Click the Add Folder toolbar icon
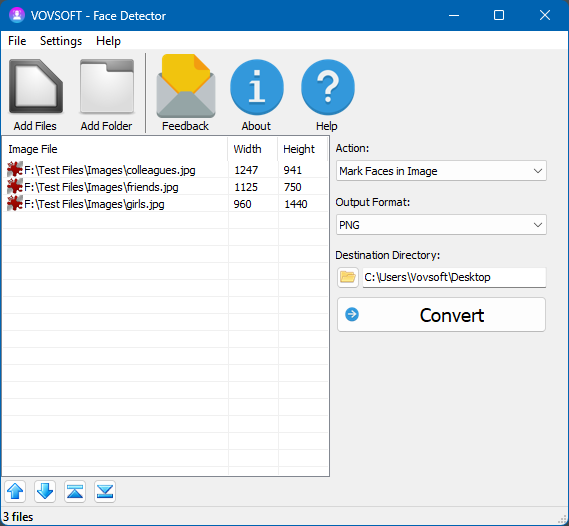The width and height of the screenshot is (569, 526). 107,87
